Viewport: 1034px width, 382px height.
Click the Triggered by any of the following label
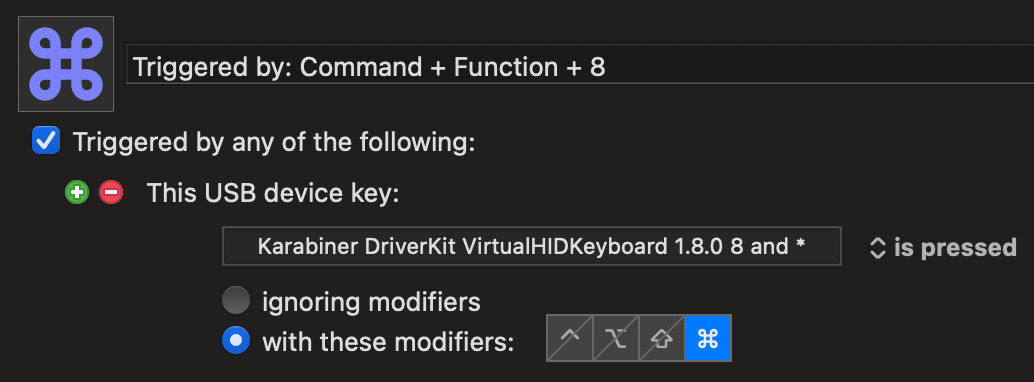[274, 142]
